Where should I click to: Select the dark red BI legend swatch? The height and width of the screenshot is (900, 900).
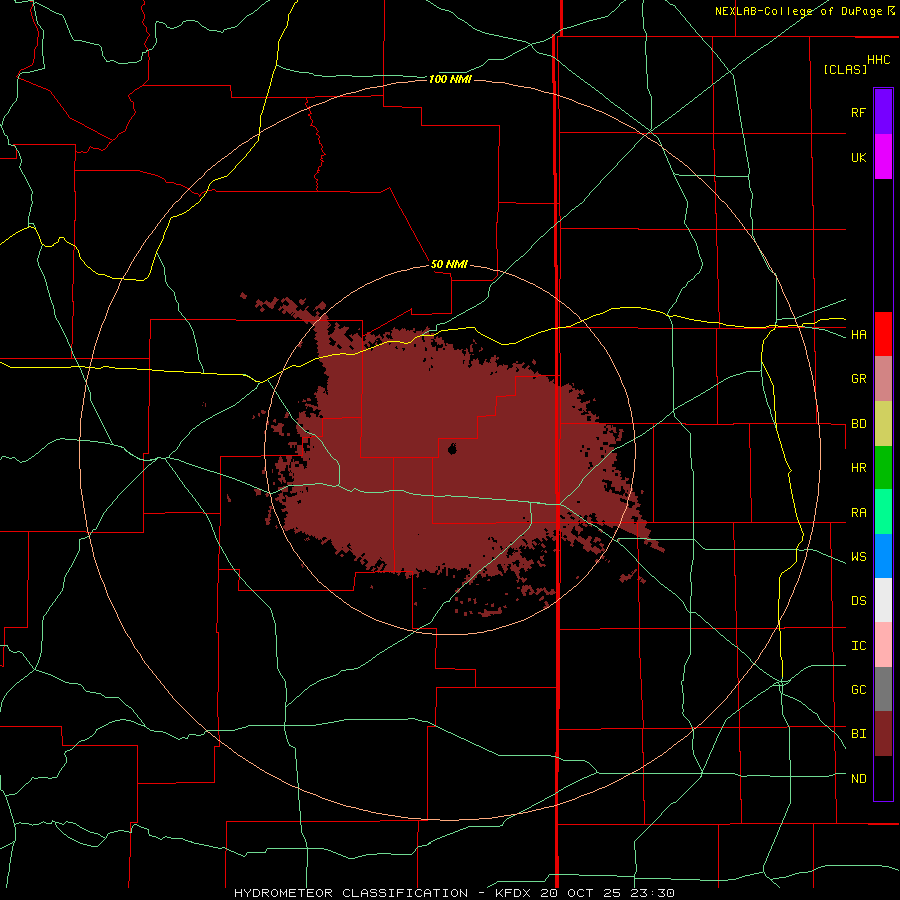click(883, 734)
